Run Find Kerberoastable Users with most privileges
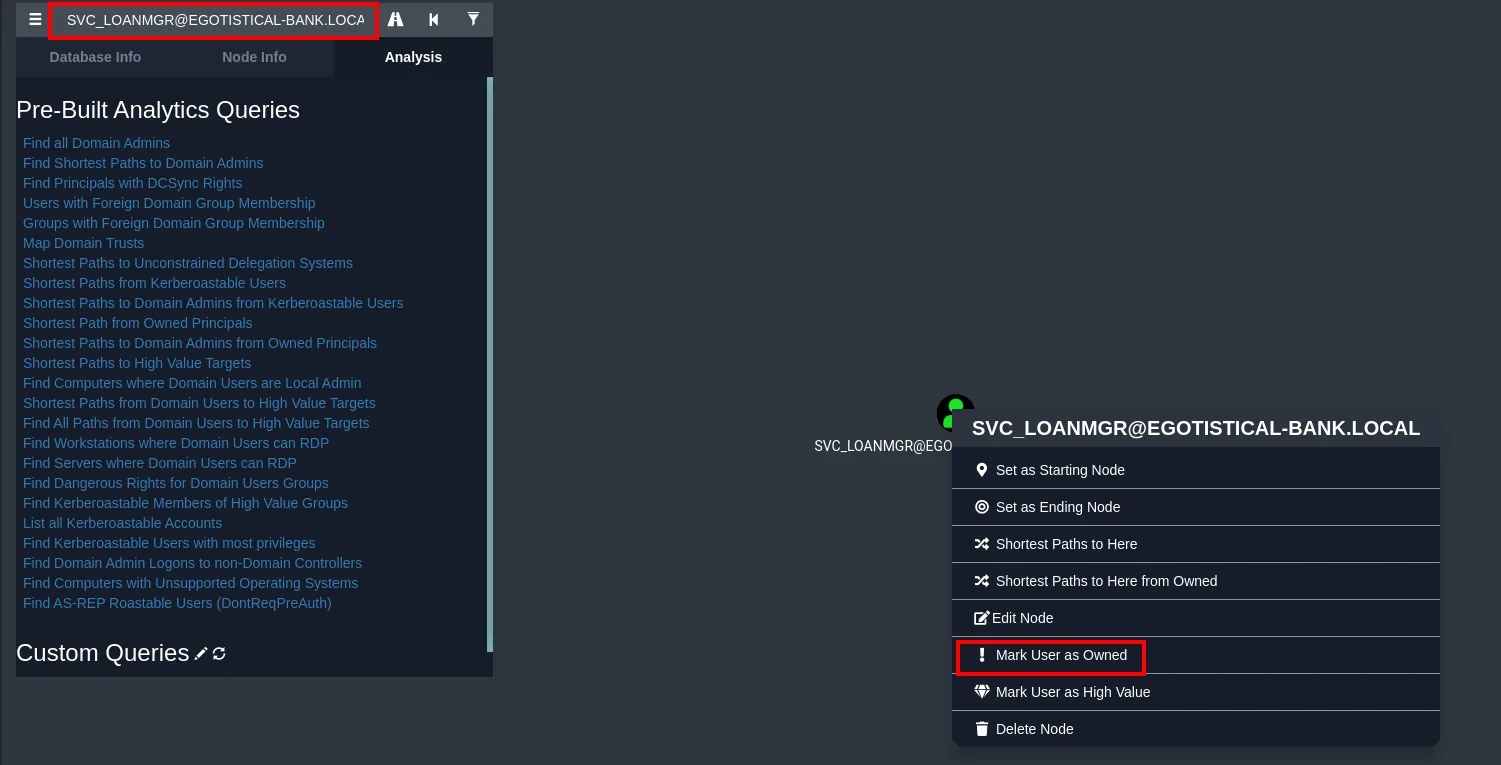This screenshot has width=1501, height=765. (169, 543)
